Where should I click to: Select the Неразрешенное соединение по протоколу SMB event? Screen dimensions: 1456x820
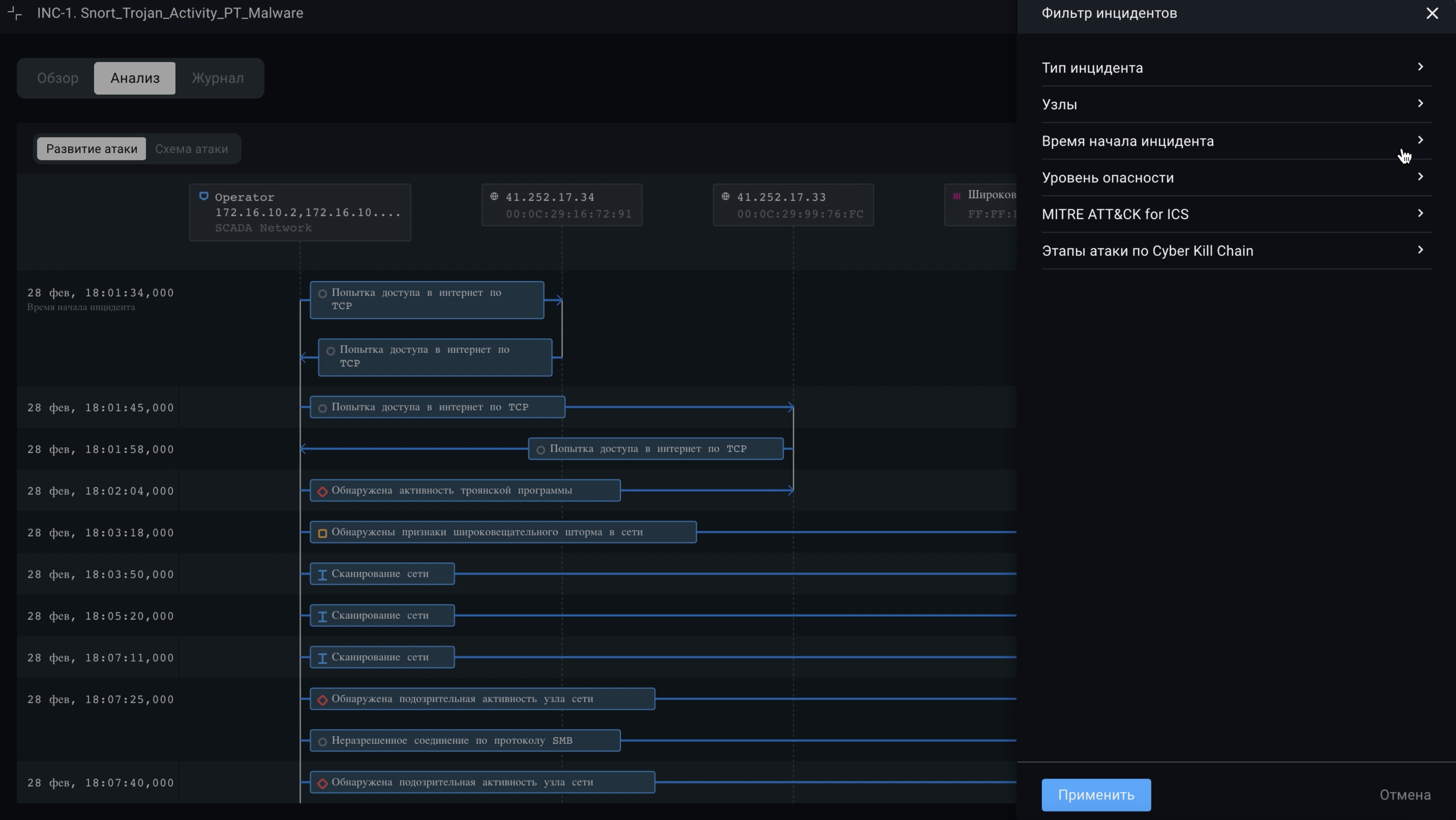coord(464,740)
